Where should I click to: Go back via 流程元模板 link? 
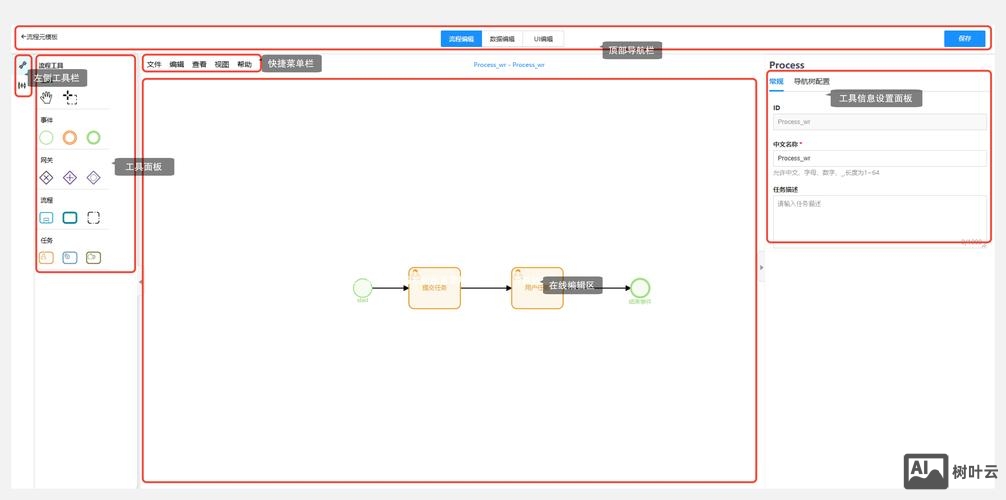point(40,37)
